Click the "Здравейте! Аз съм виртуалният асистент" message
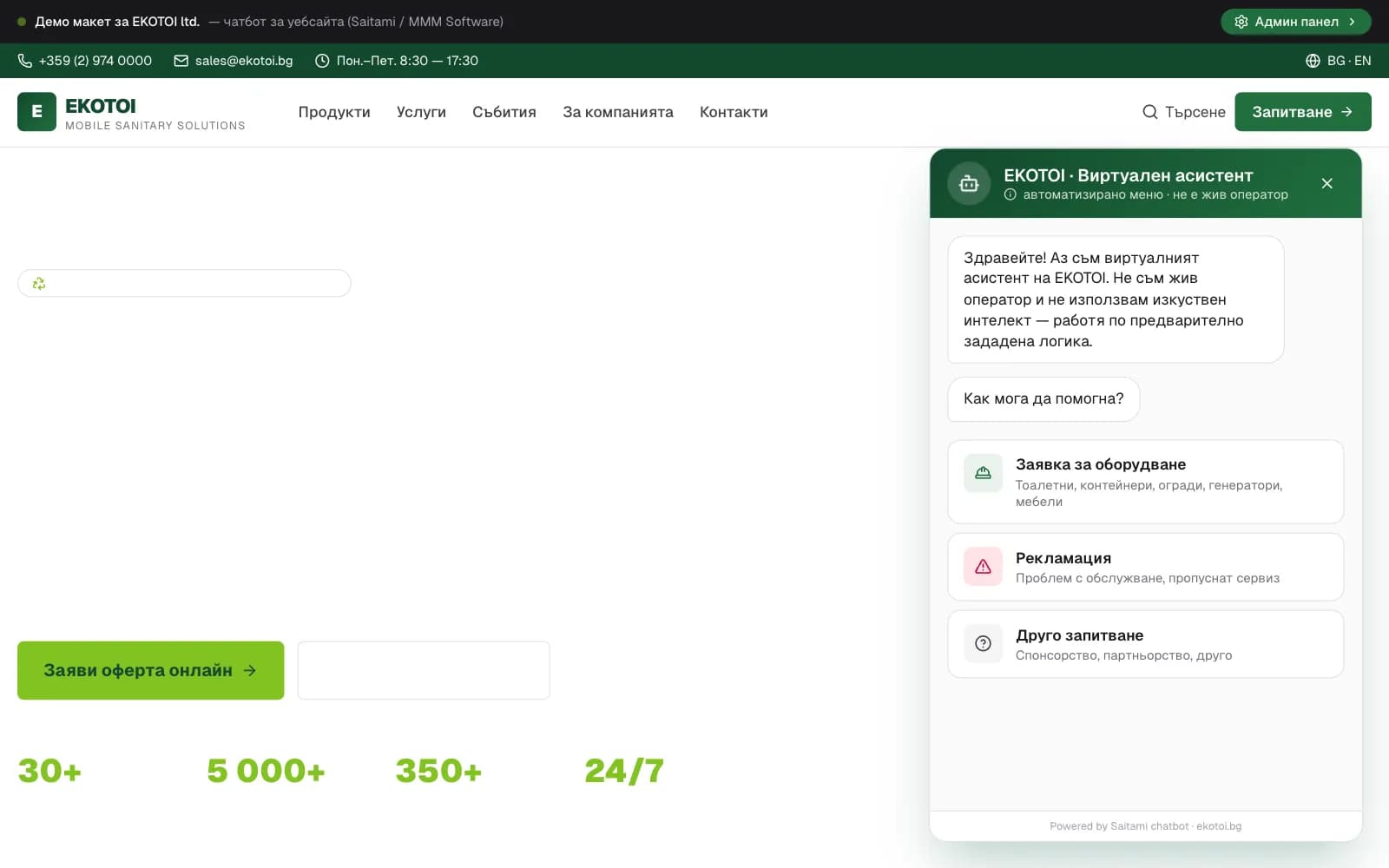The height and width of the screenshot is (868, 1389). pyautogui.click(x=1116, y=299)
